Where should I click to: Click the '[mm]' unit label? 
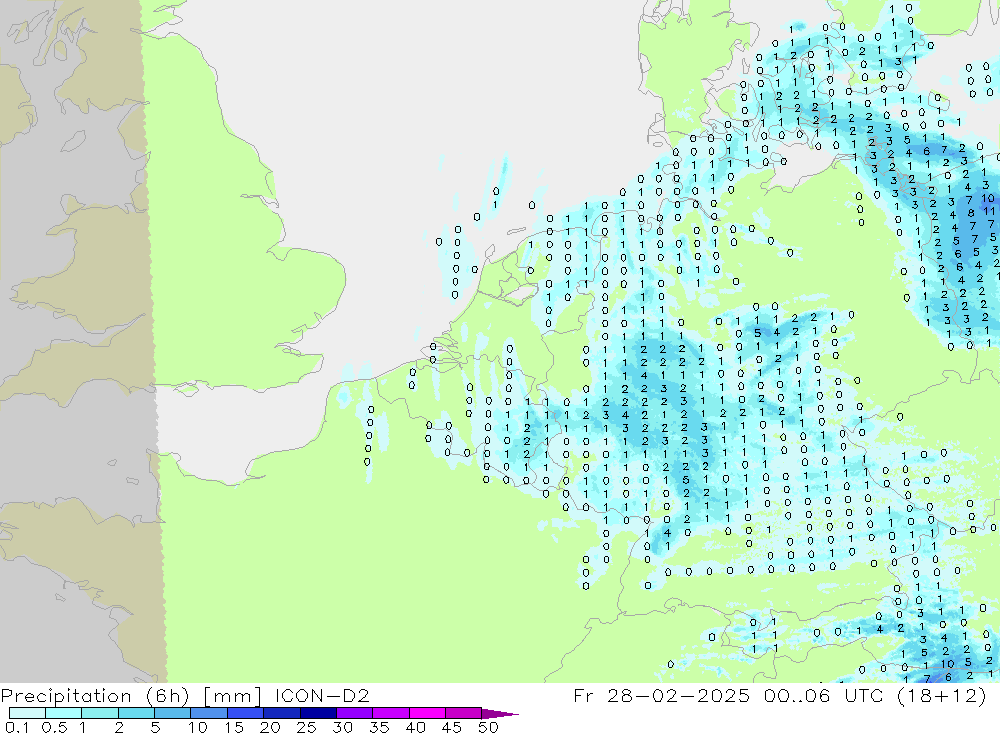232,695
